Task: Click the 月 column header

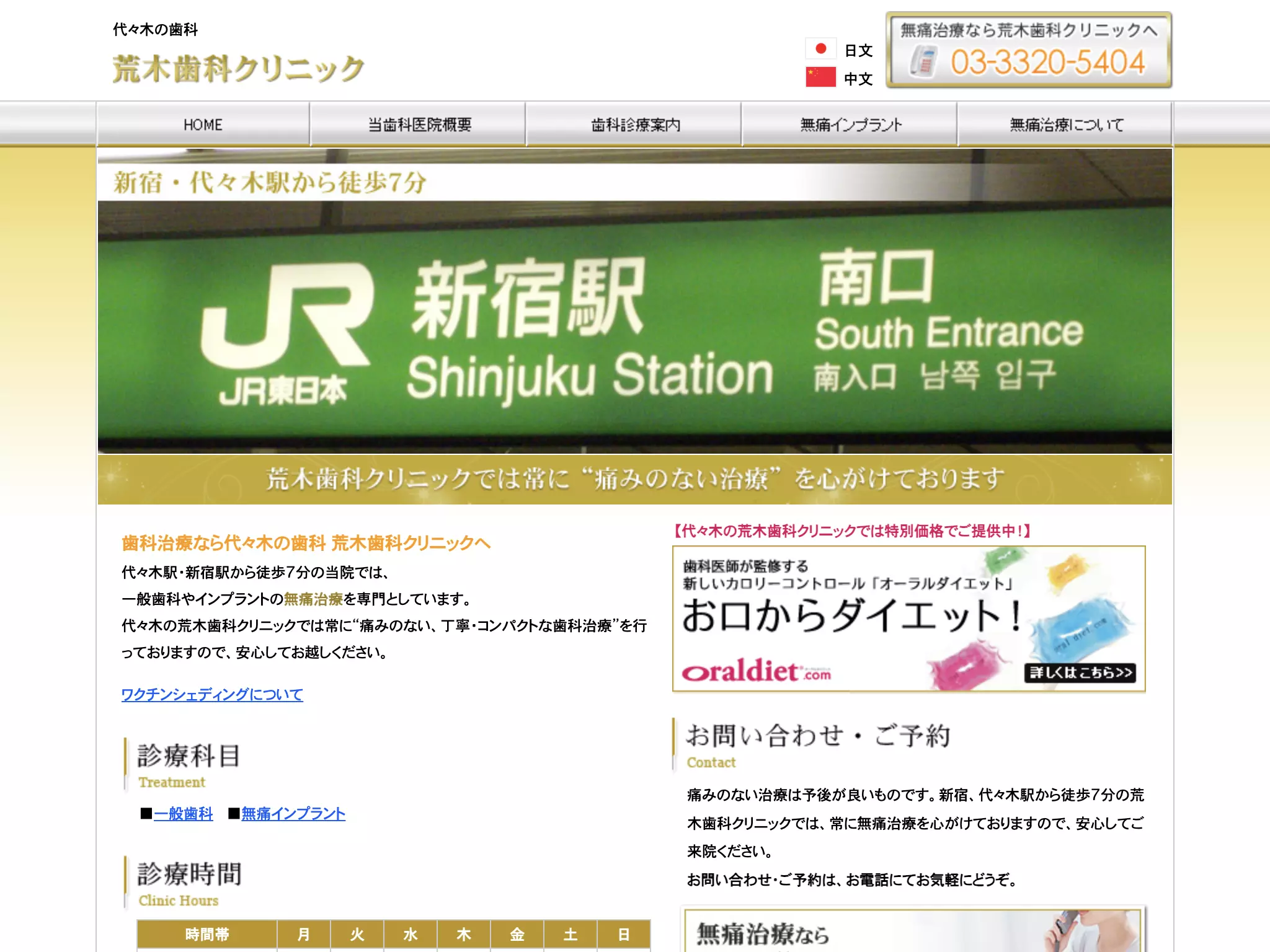Action: [304, 934]
